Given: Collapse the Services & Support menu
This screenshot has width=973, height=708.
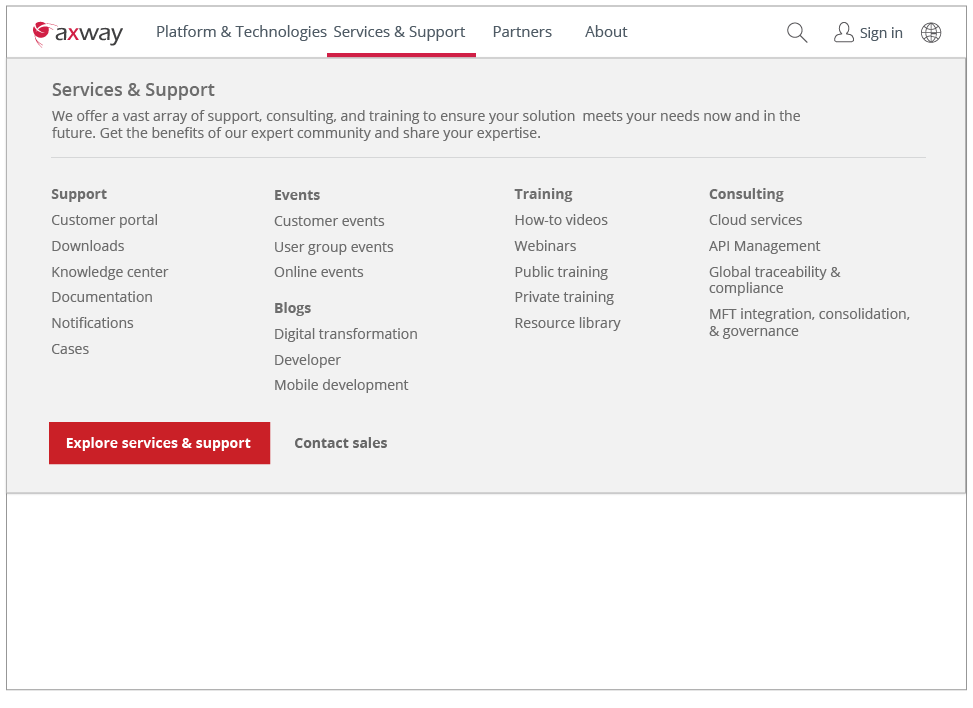Looking at the screenshot, I should click(400, 32).
